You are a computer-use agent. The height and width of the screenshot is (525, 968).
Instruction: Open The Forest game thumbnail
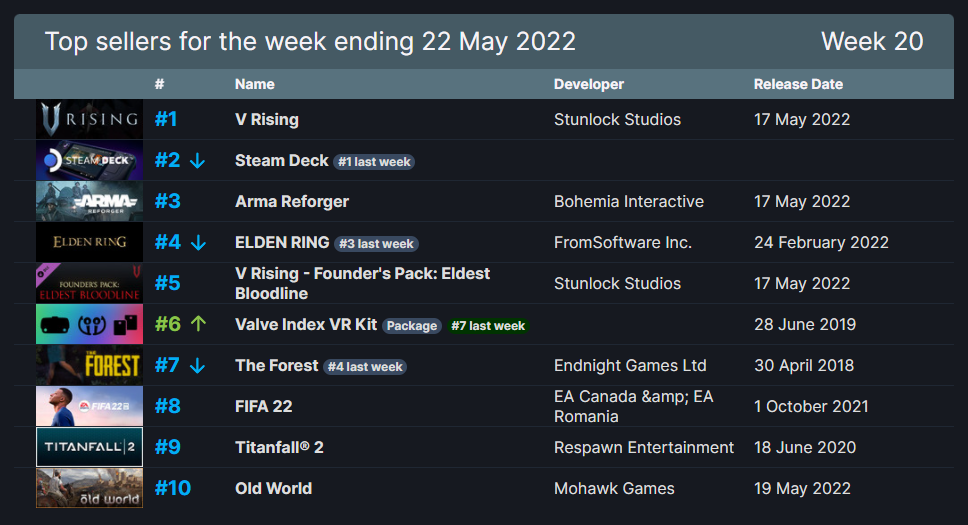(x=89, y=365)
